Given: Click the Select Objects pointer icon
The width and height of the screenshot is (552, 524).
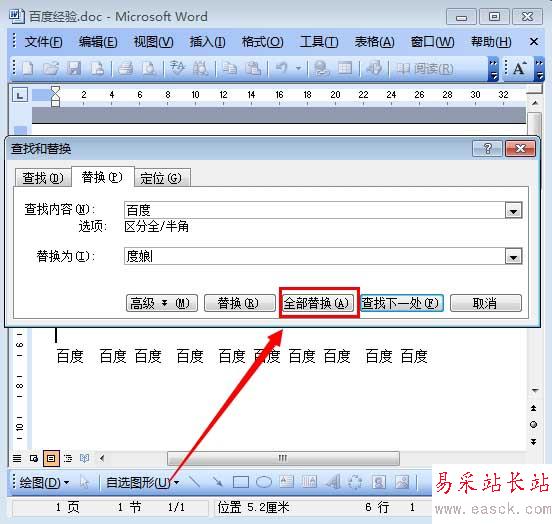Looking at the screenshot, I should [x=84, y=483].
